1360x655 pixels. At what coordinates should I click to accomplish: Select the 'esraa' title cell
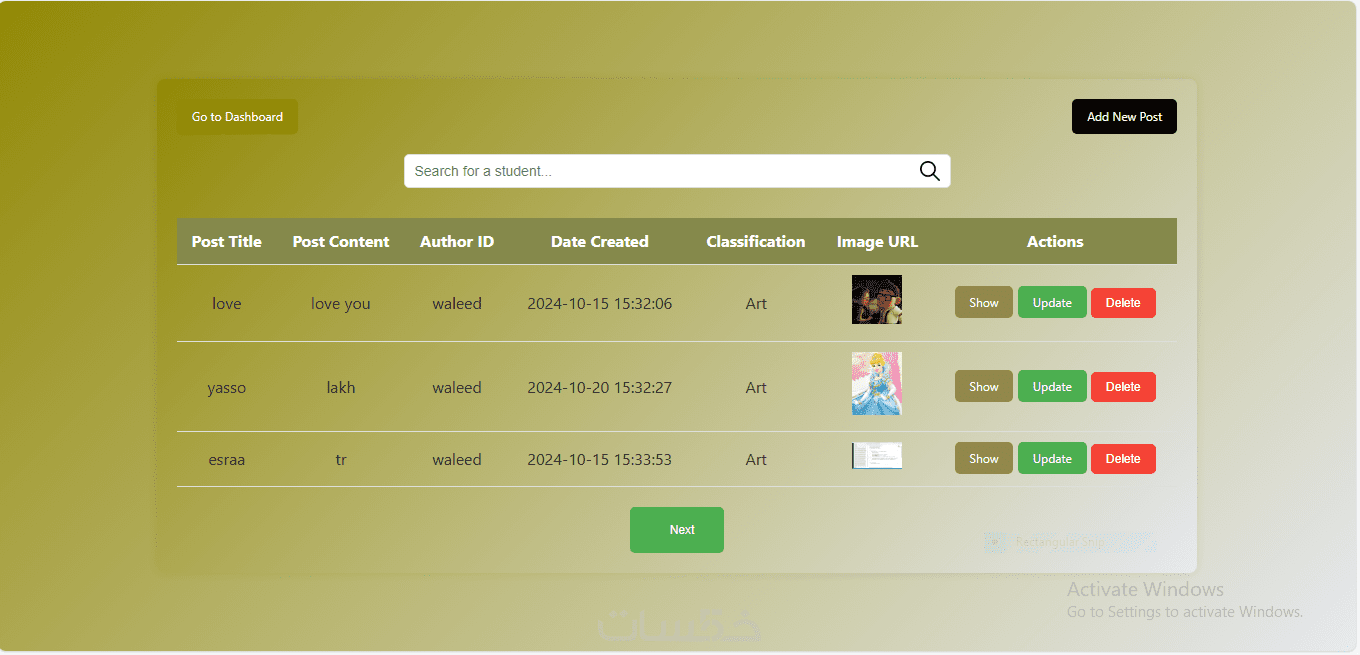click(x=227, y=459)
